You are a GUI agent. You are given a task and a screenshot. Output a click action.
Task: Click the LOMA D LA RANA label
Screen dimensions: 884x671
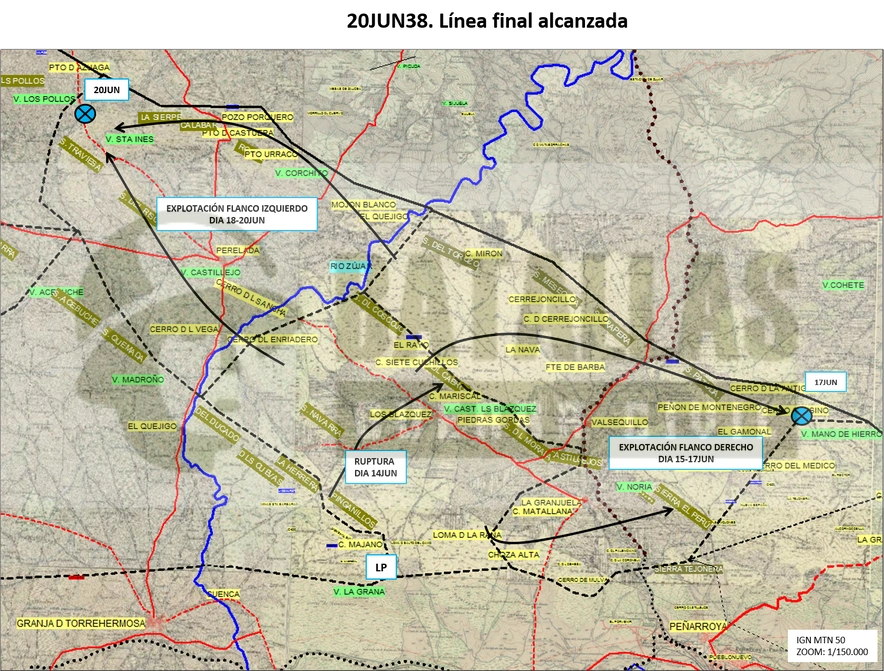467,535
